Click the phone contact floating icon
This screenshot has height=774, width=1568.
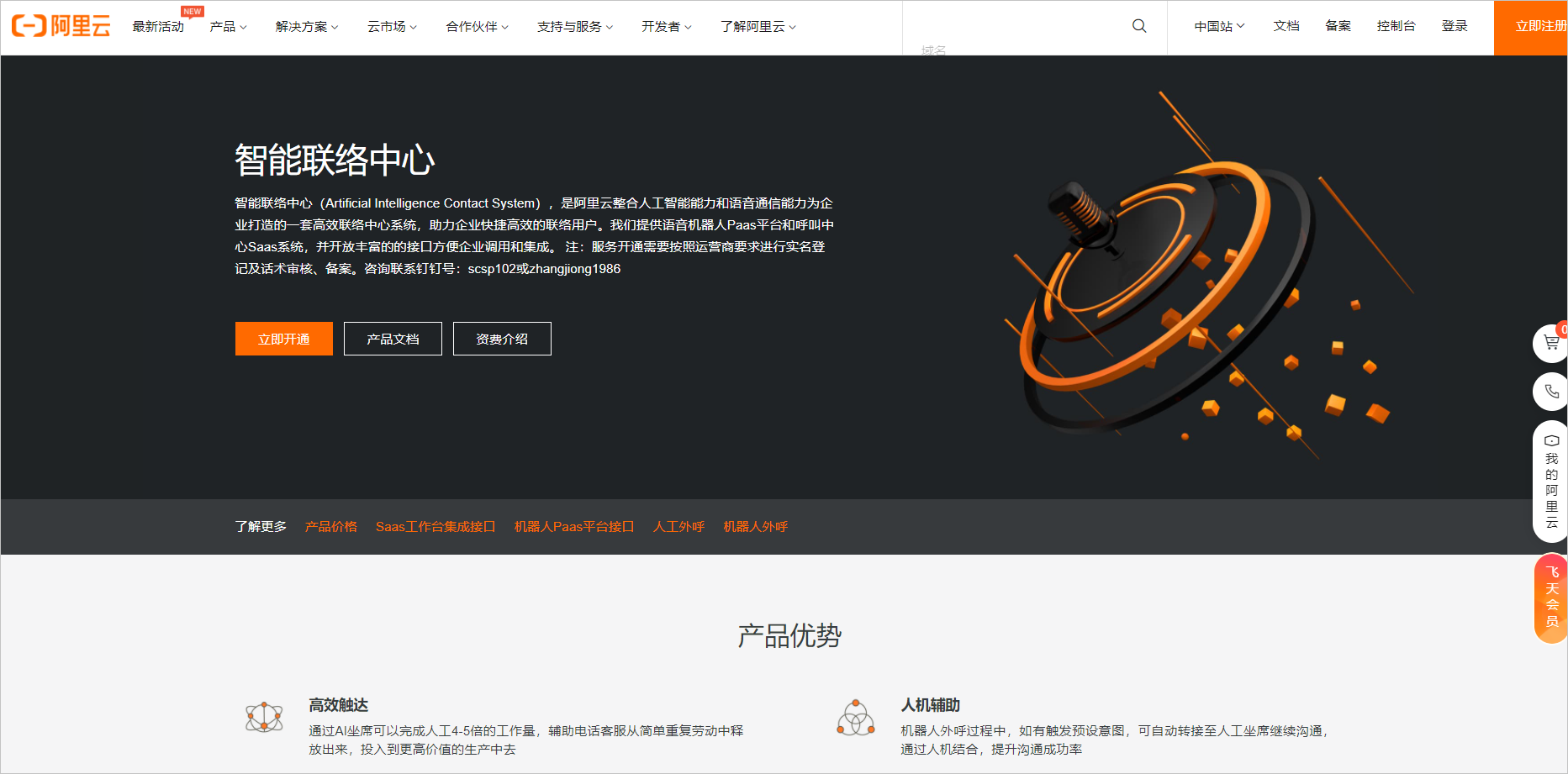tap(1550, 392)
